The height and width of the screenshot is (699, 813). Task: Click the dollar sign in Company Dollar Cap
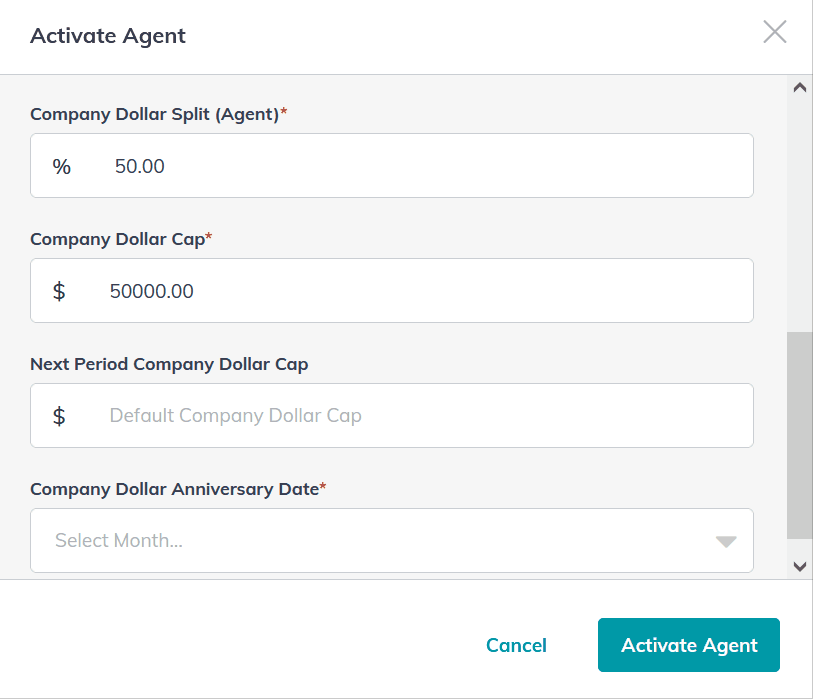pyautogui.click(x=58, y=290)
